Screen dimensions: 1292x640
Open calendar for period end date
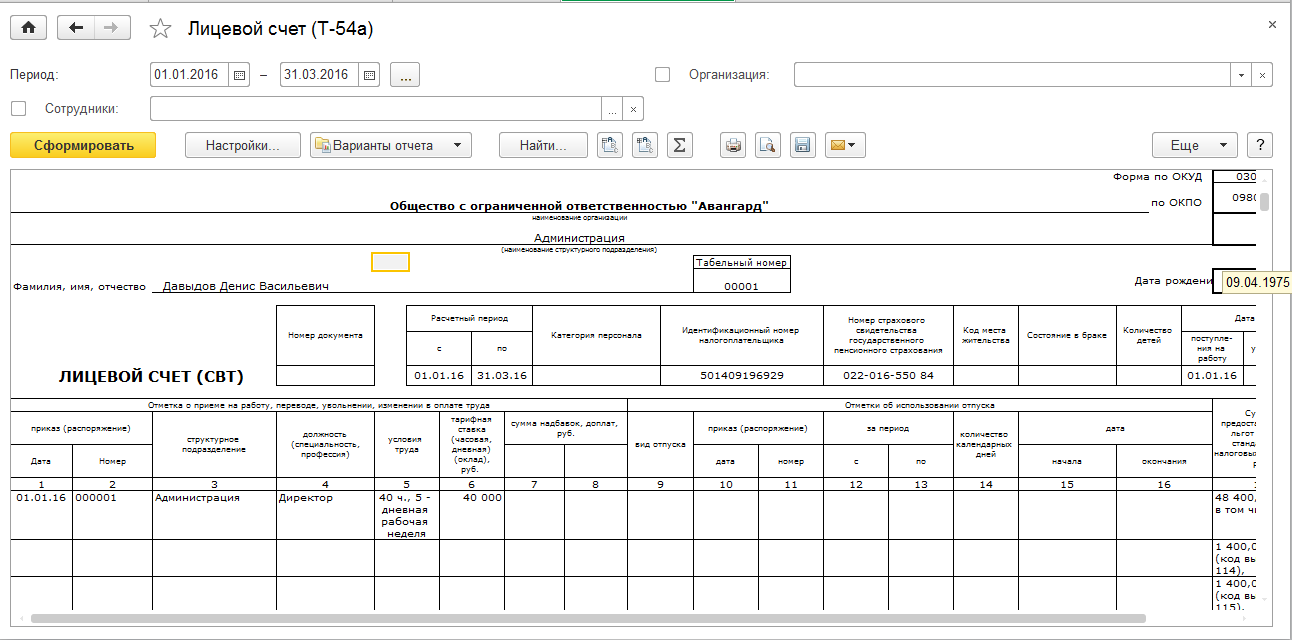click(370, 75)
